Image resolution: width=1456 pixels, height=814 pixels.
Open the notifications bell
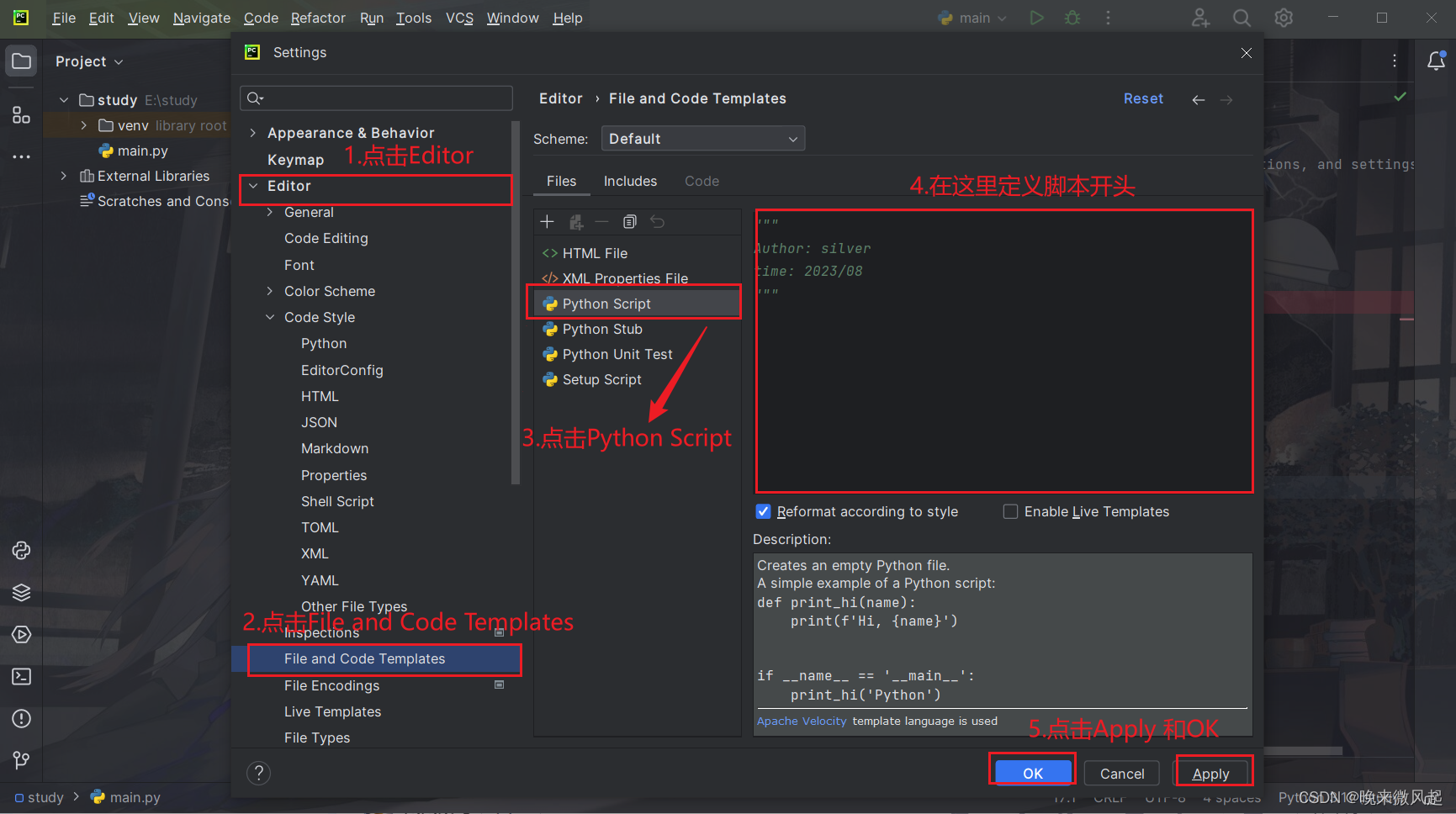1437,61
